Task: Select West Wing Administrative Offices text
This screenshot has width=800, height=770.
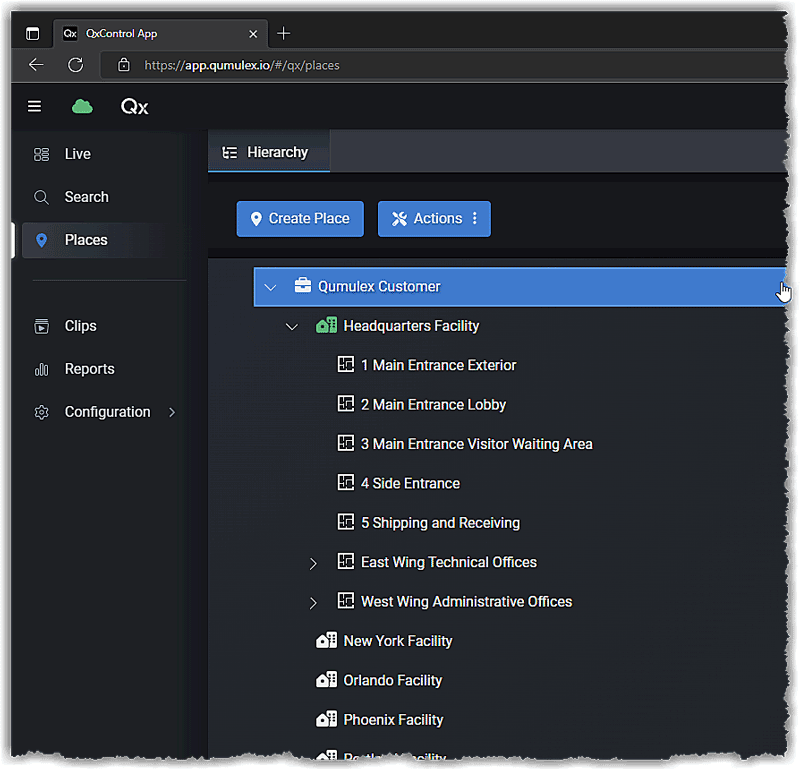Action: point(467,601)
